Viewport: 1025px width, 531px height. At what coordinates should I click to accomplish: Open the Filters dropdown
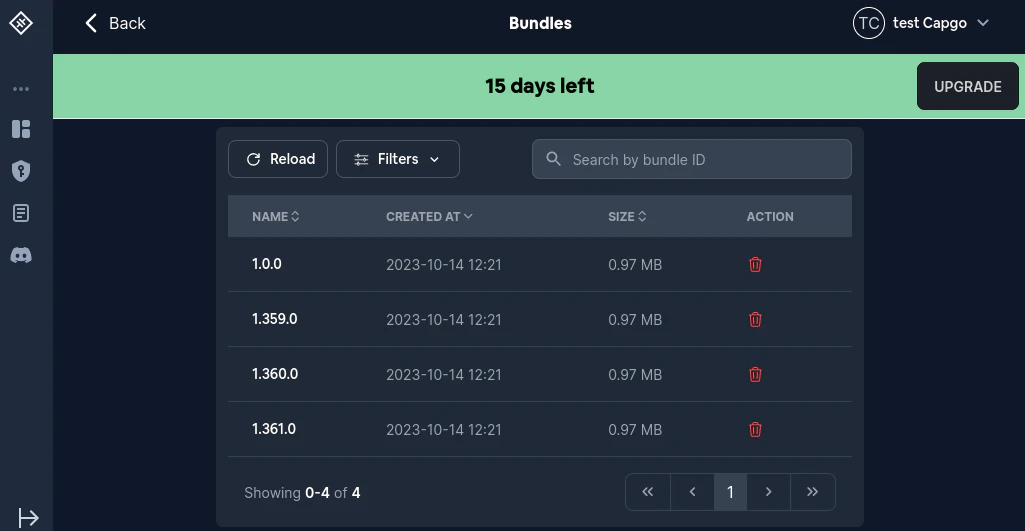click(x=397, y=159)
